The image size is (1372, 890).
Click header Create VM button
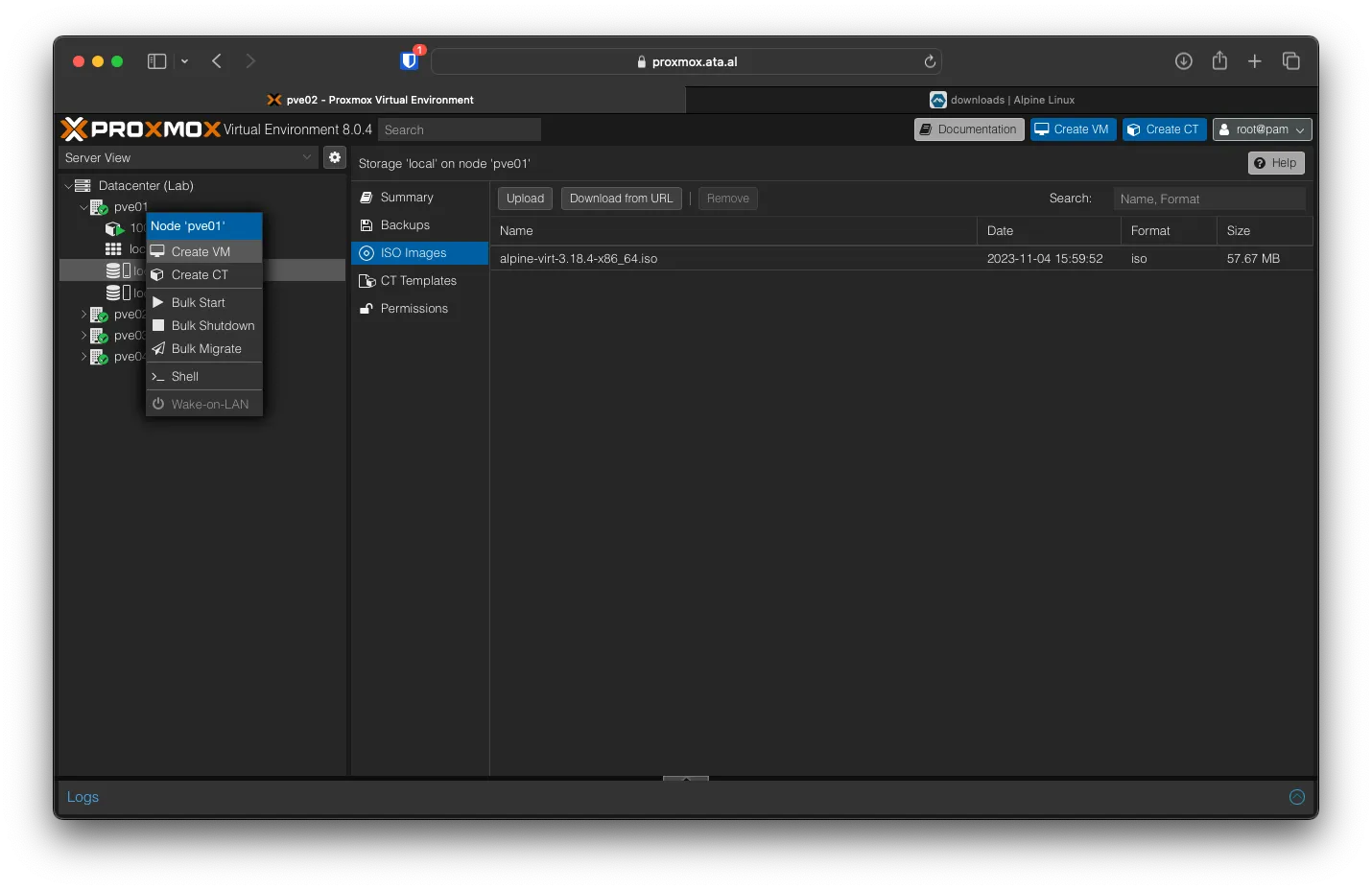coord(1073,129)
